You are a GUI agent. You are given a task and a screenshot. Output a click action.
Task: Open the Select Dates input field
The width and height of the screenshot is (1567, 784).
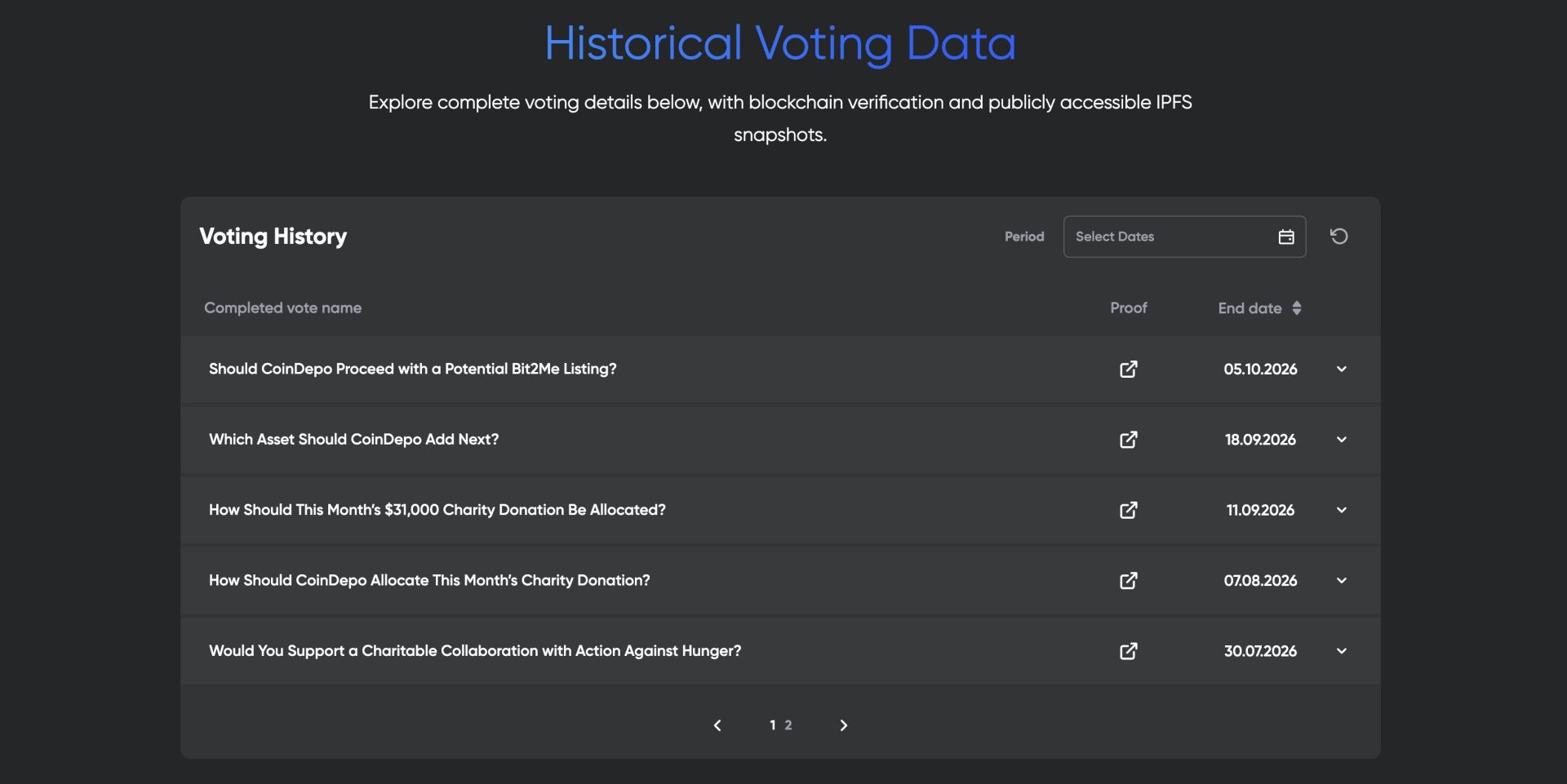pyautogui.click(x=1184, y=237)
